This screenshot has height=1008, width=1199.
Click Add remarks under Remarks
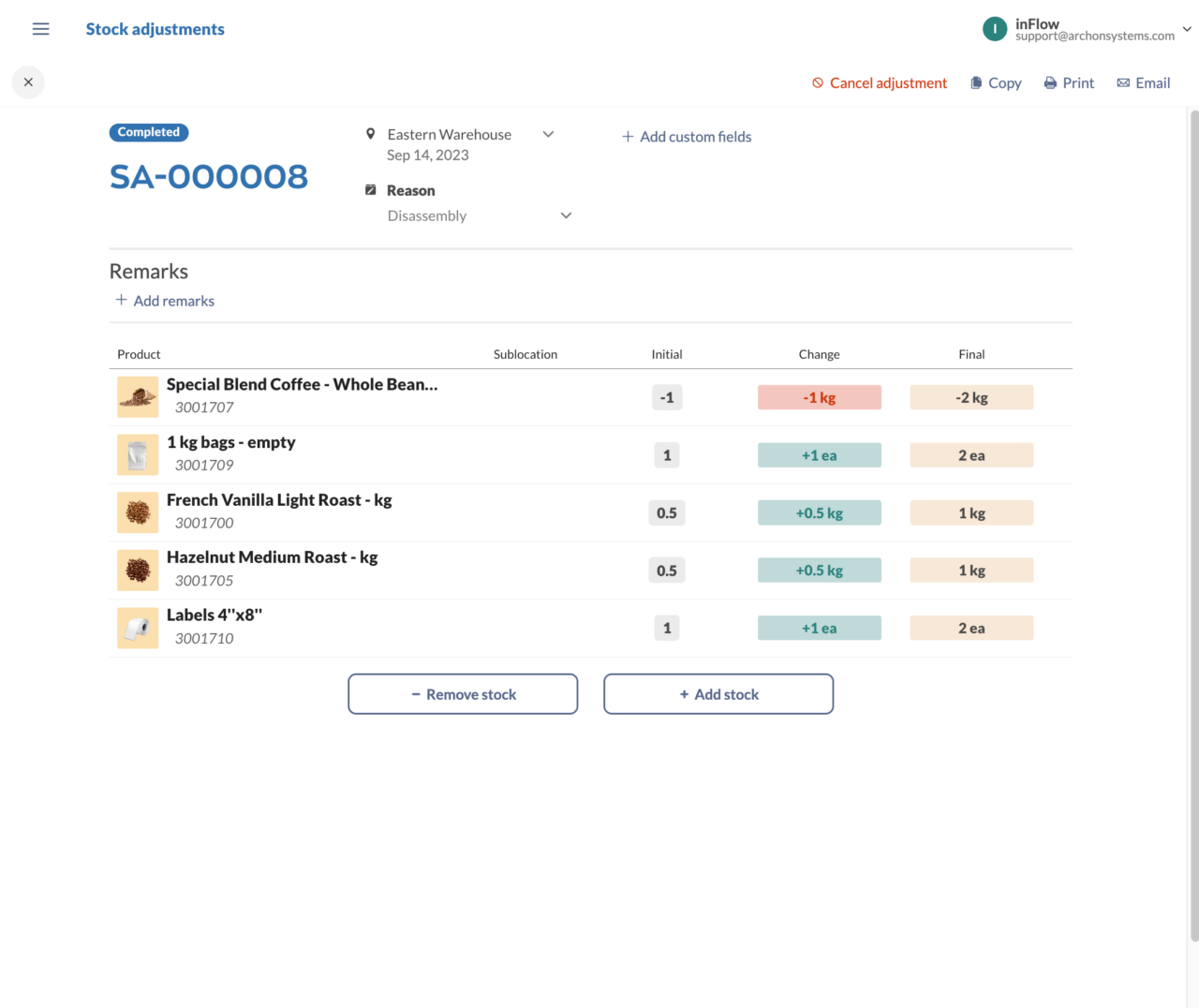[165, 301]
